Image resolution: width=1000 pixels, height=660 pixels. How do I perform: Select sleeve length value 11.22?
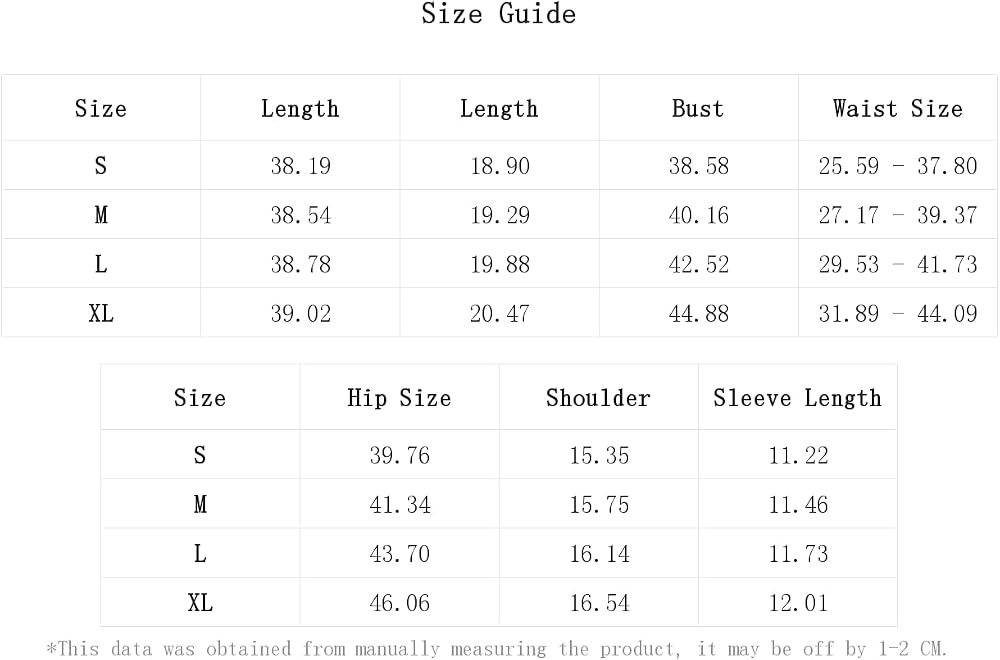click(x=798, y=455)
